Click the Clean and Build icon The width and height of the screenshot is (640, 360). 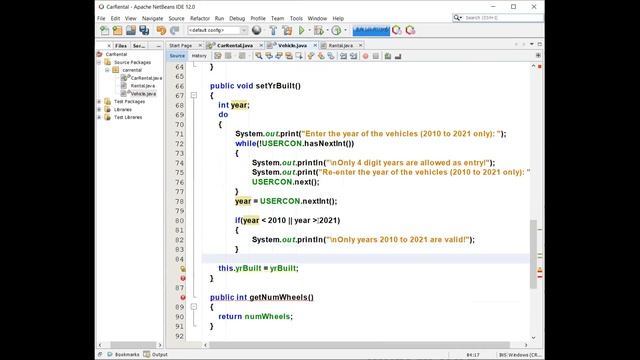click(287, 30)
